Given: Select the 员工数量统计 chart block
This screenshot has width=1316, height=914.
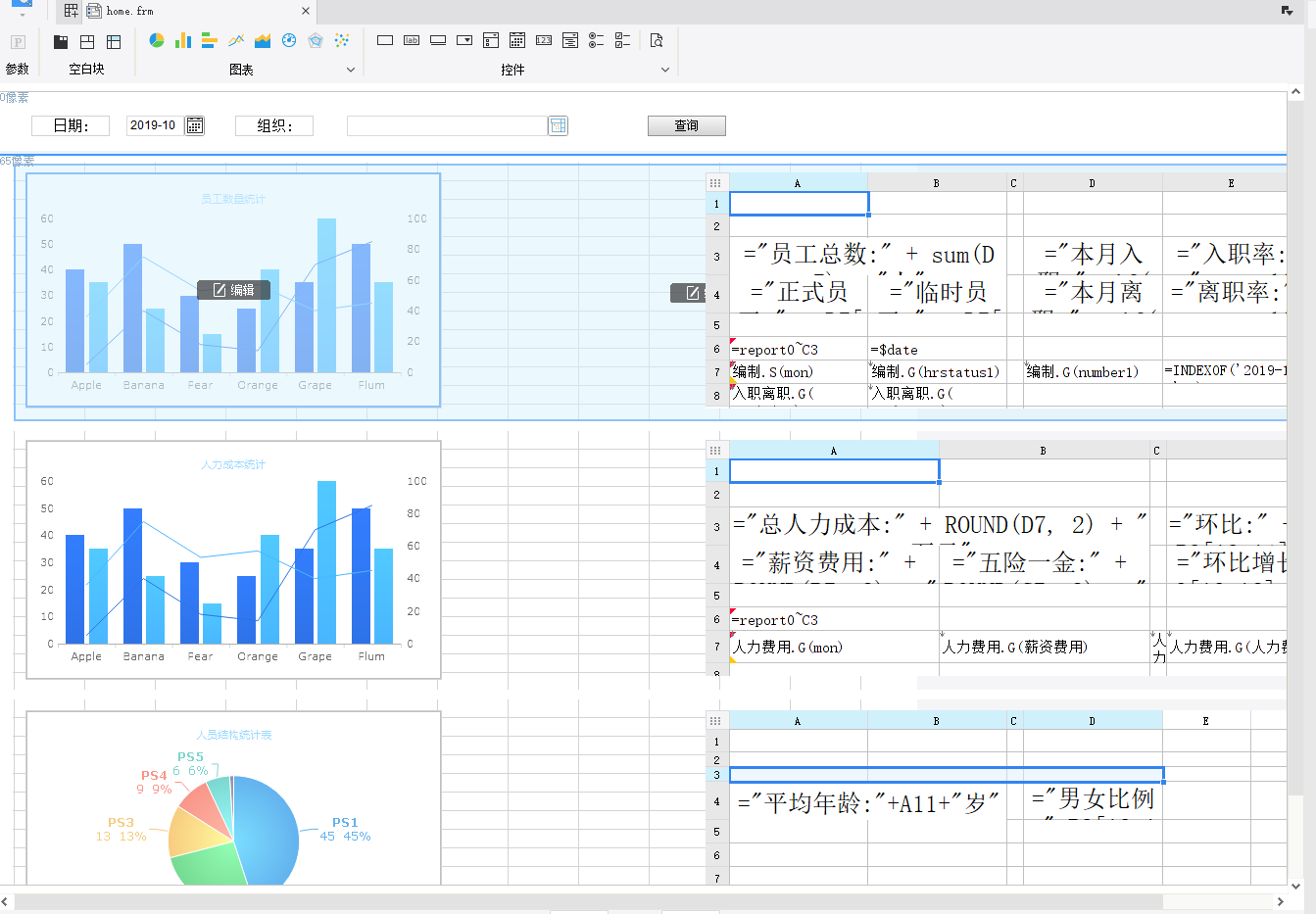Looking at the screenshot, I should point(233,290).
